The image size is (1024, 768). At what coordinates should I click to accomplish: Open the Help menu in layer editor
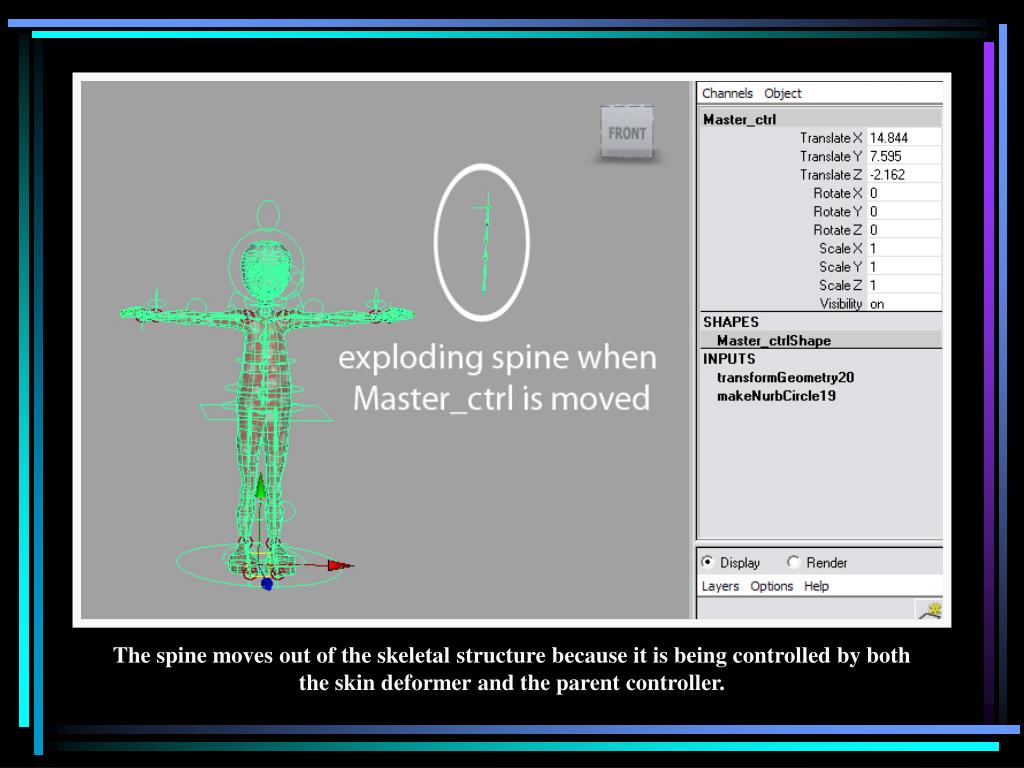point(816,586)
